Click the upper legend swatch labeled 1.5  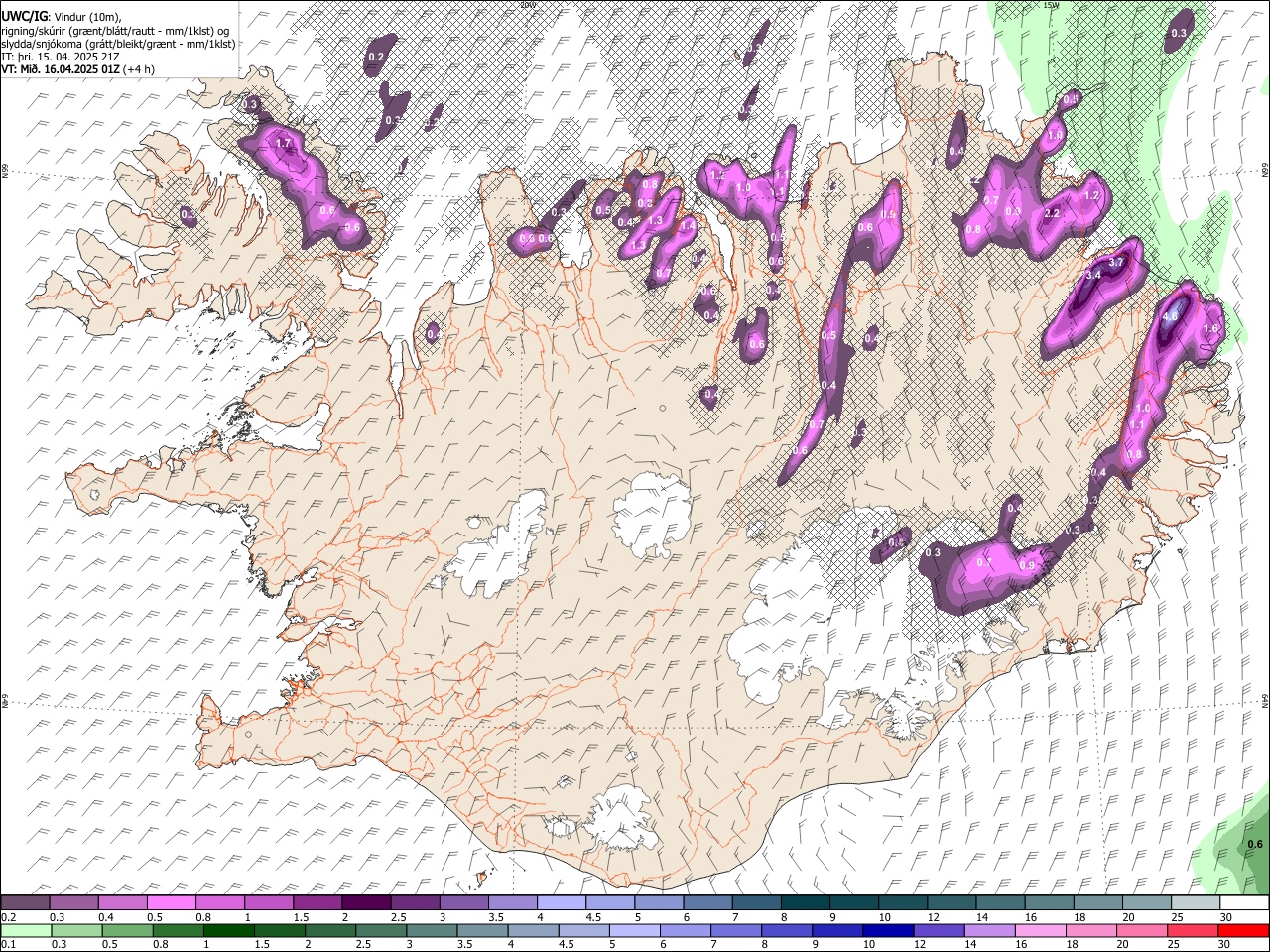pyautogui.click(x=317, y=902)
